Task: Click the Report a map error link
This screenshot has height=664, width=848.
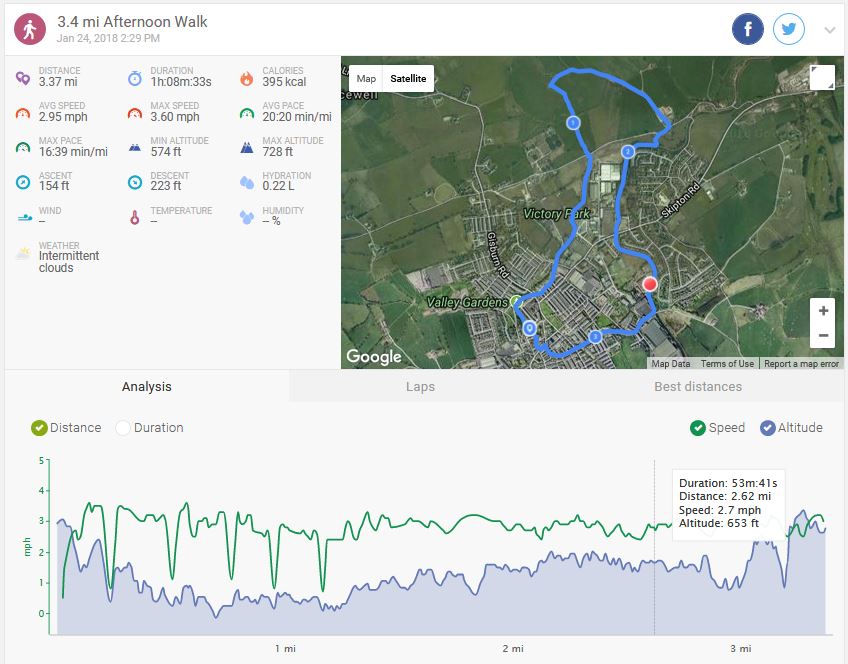Action: [802, 364]
